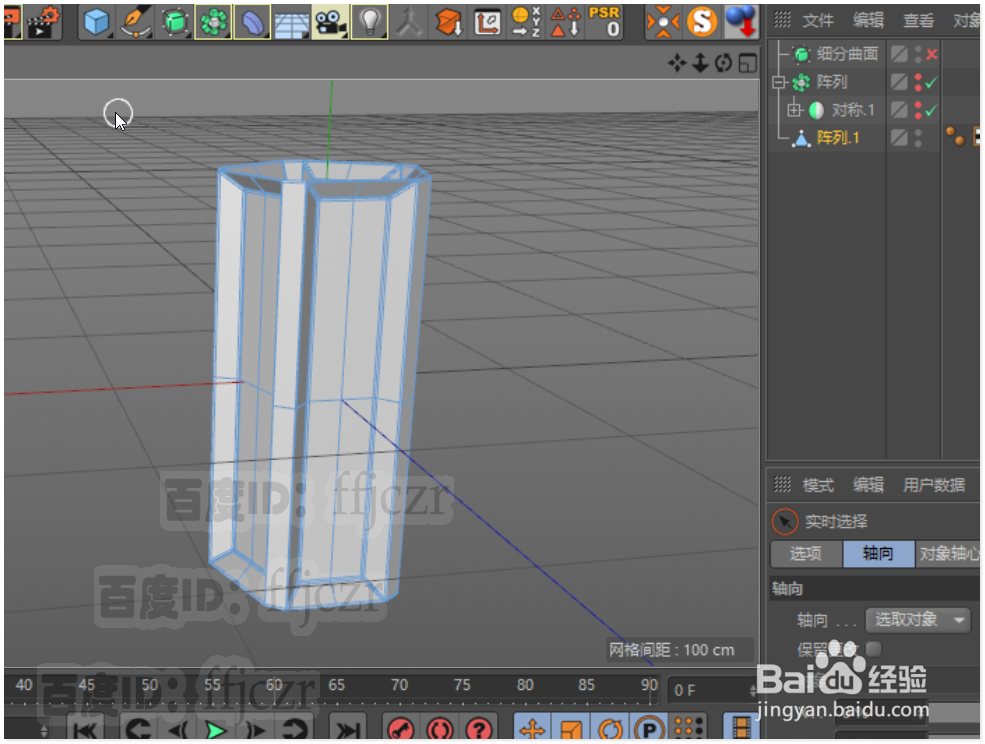Image resolution: width=985 pixels, height=744 pixels.
Task: Open 编辑 menu in object manager
Action: click(x=868, y=21)
